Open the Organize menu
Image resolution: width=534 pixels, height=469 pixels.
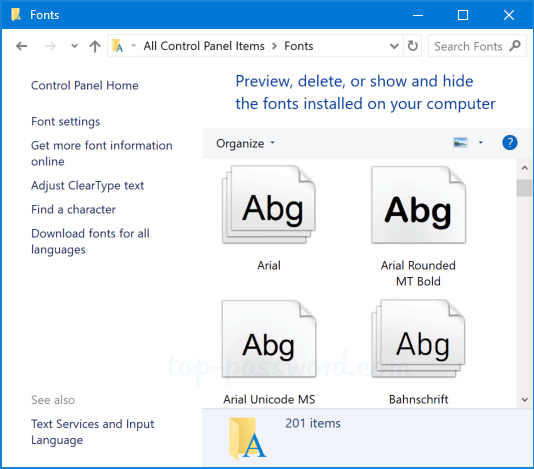point(245,143)
